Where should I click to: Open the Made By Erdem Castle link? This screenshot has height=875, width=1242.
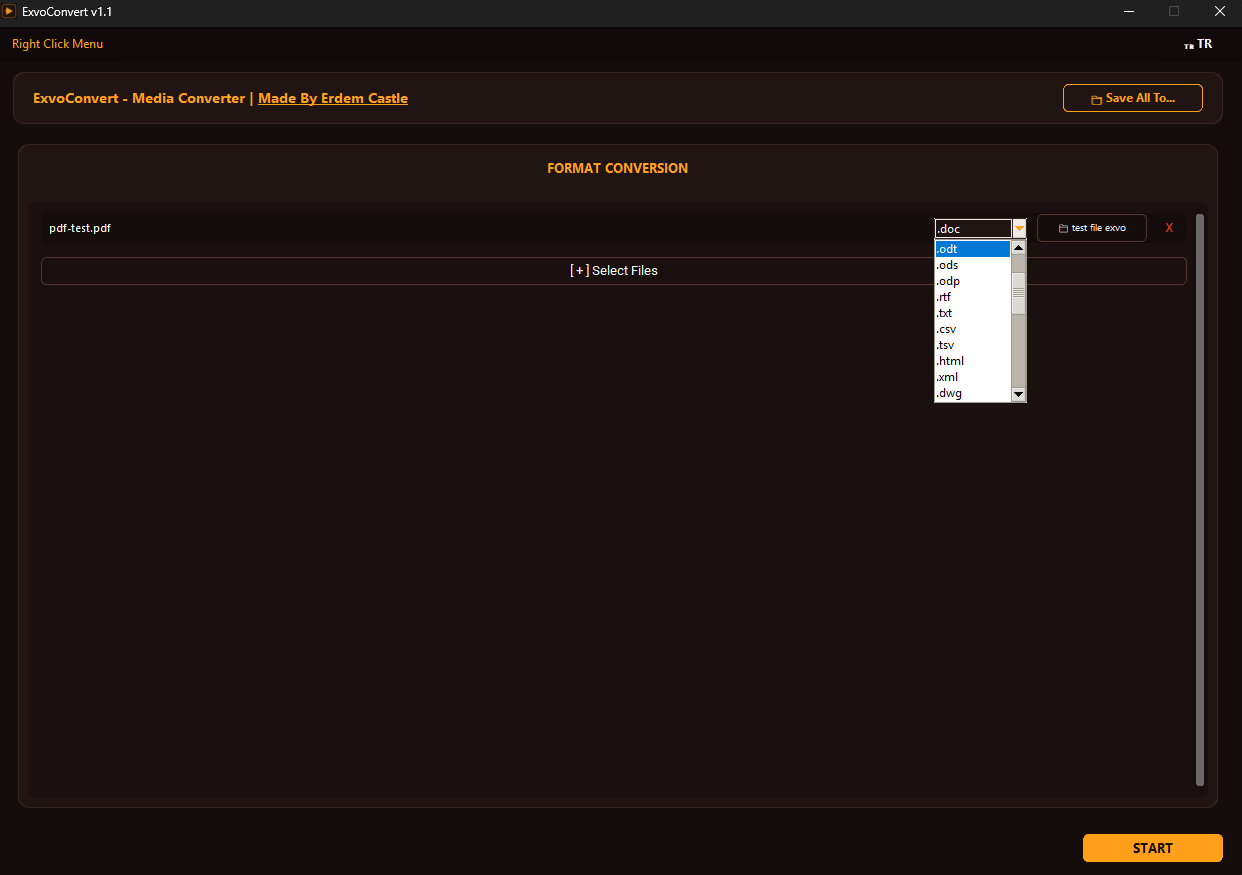point(333,98)
